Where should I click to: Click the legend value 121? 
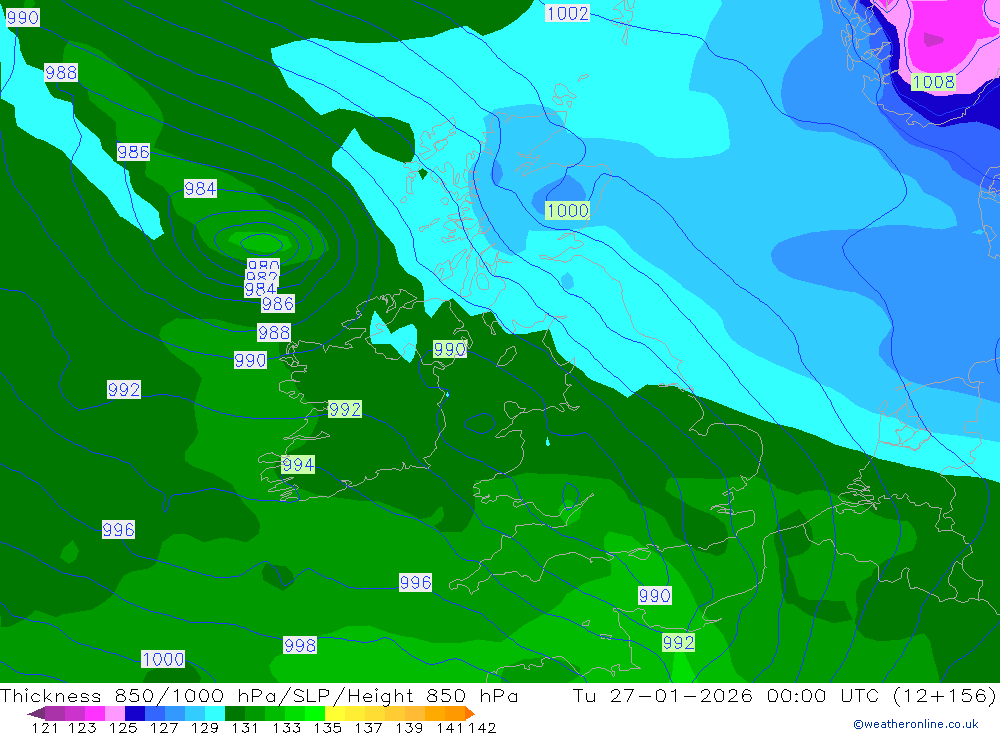[45, 727]
